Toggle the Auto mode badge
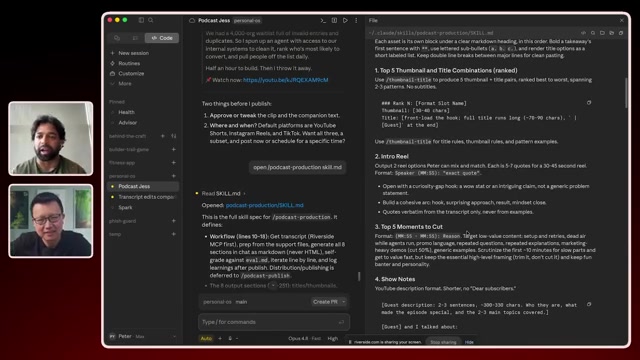Viewport: 640px width, 360px height. coord(206,338)
